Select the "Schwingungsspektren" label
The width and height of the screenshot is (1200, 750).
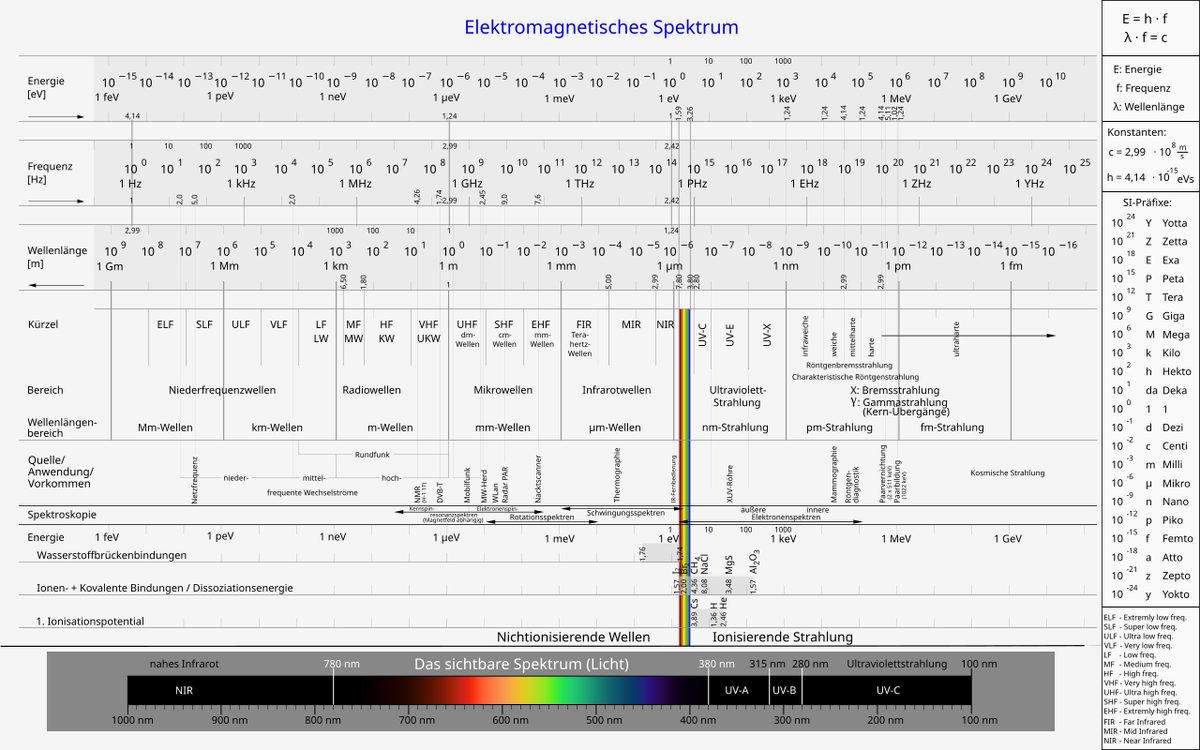coord(626,512)
